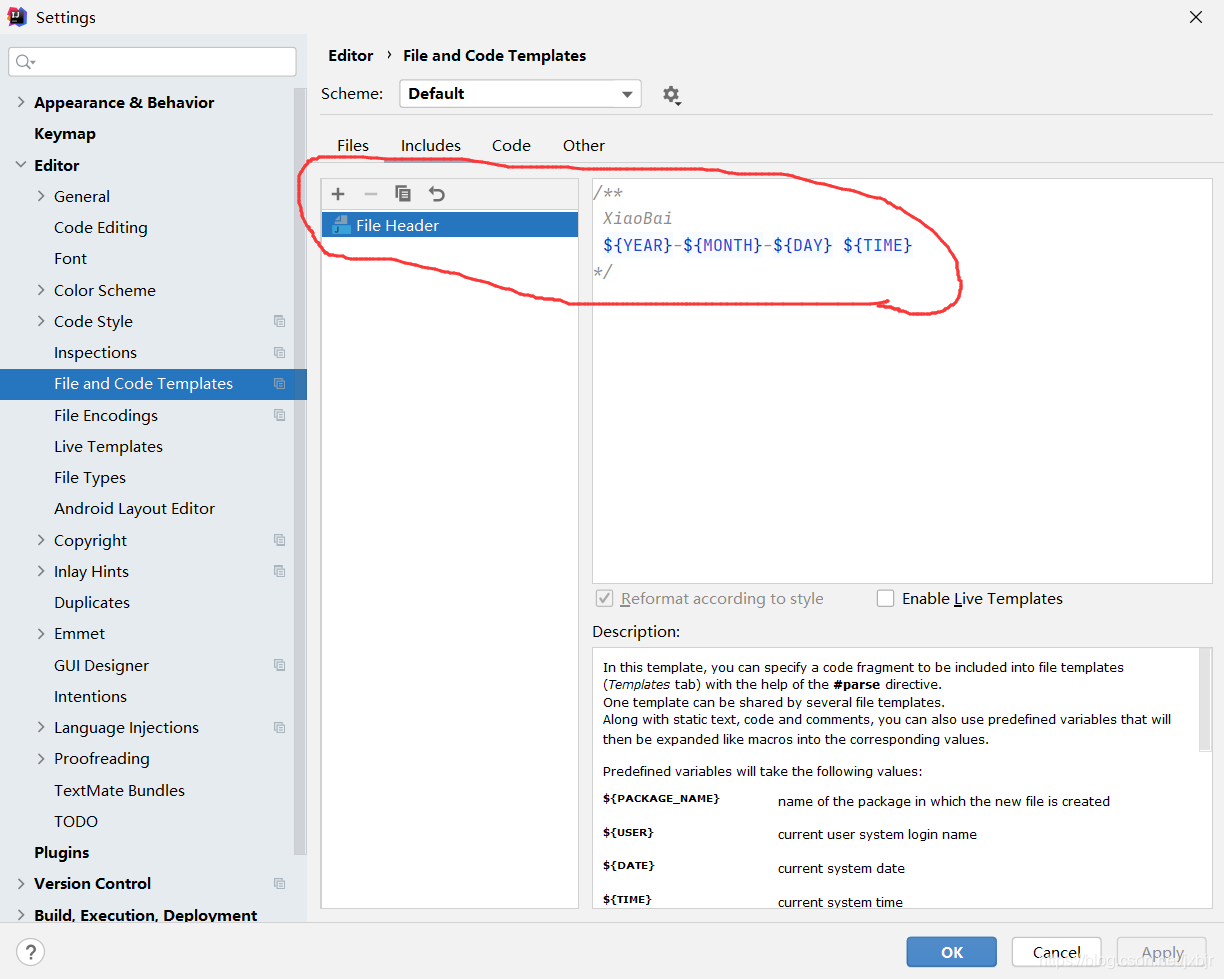Select File and Code Templates entry
The width and height of the screenshot is (1224, 979).
(x=153, y=384)
